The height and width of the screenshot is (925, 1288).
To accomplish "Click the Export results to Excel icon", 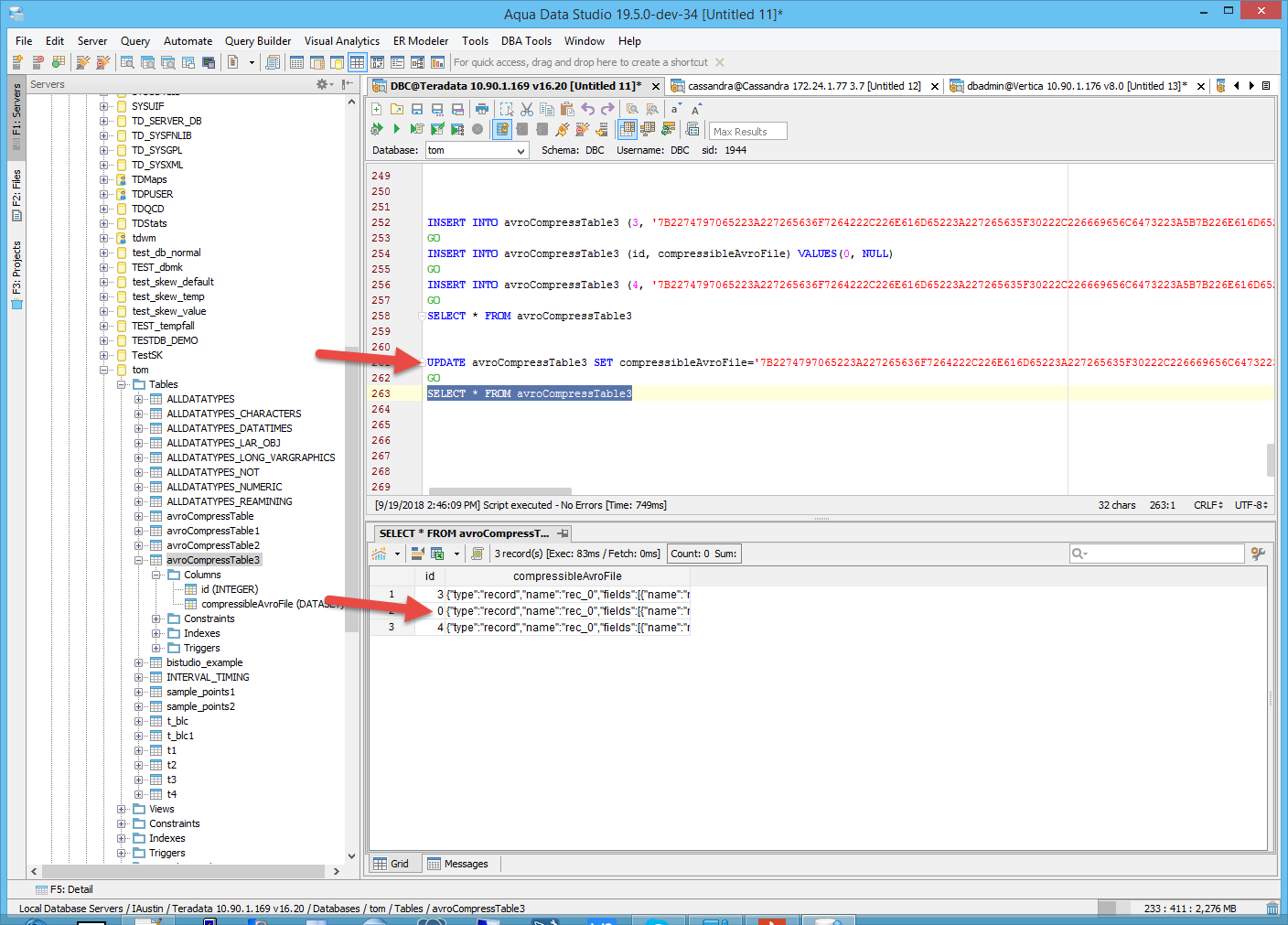I will [x=437, y=554].
